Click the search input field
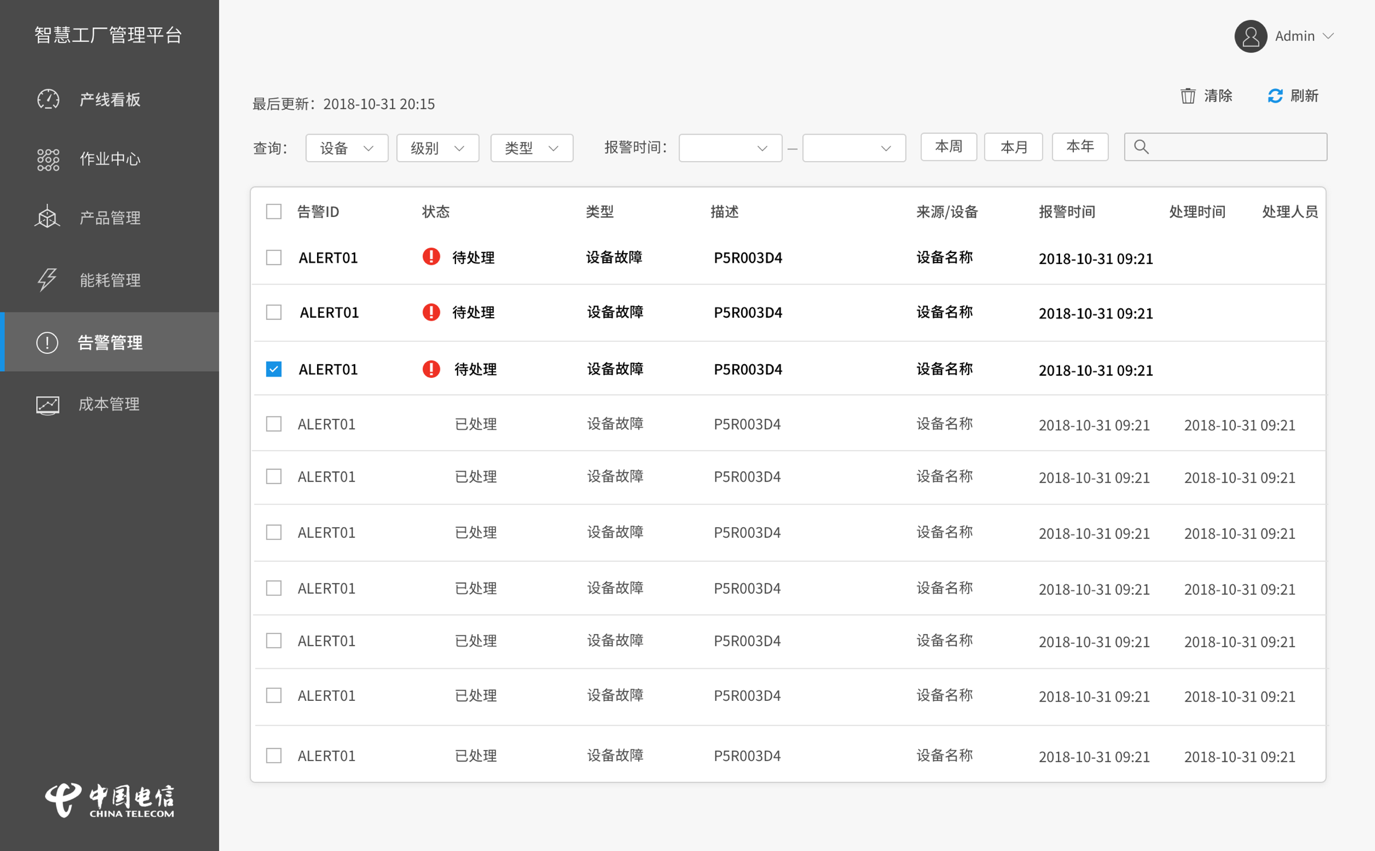 coord(1235,147)
